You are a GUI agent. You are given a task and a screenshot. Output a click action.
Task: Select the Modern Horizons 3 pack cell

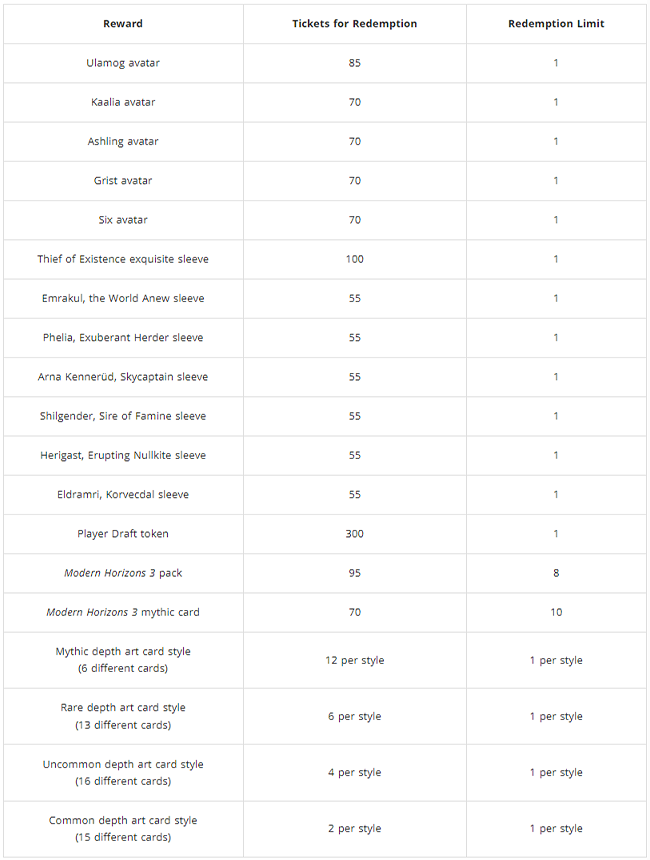tap(123, 573)
